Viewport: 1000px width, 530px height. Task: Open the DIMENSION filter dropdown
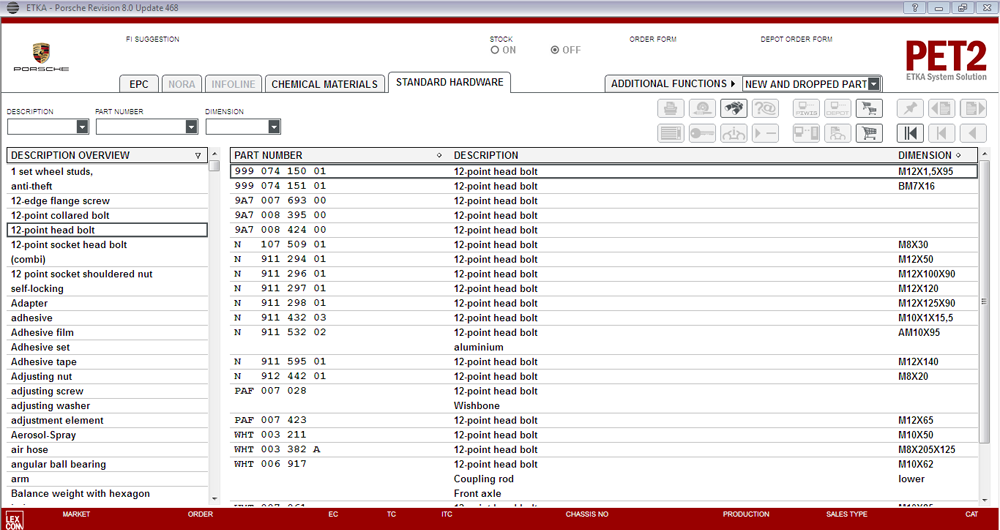(x=274, y=127)
